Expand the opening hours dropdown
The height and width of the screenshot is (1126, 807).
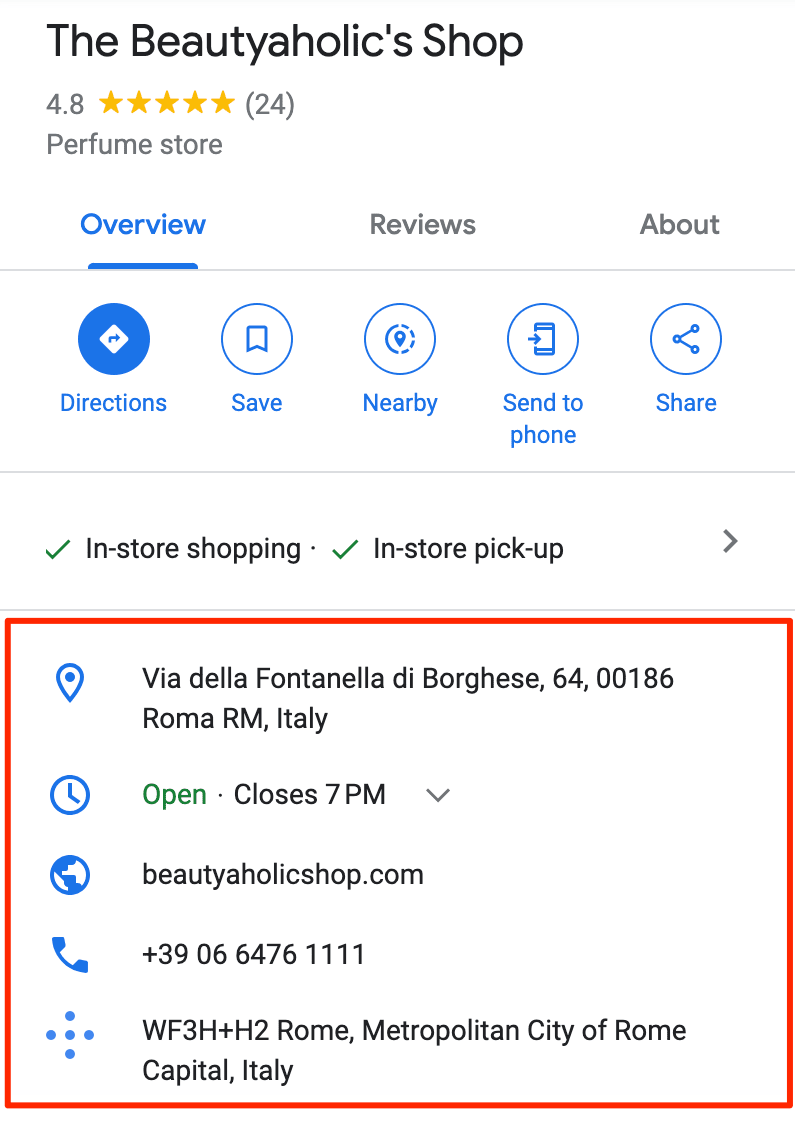(x=437, y=795)
